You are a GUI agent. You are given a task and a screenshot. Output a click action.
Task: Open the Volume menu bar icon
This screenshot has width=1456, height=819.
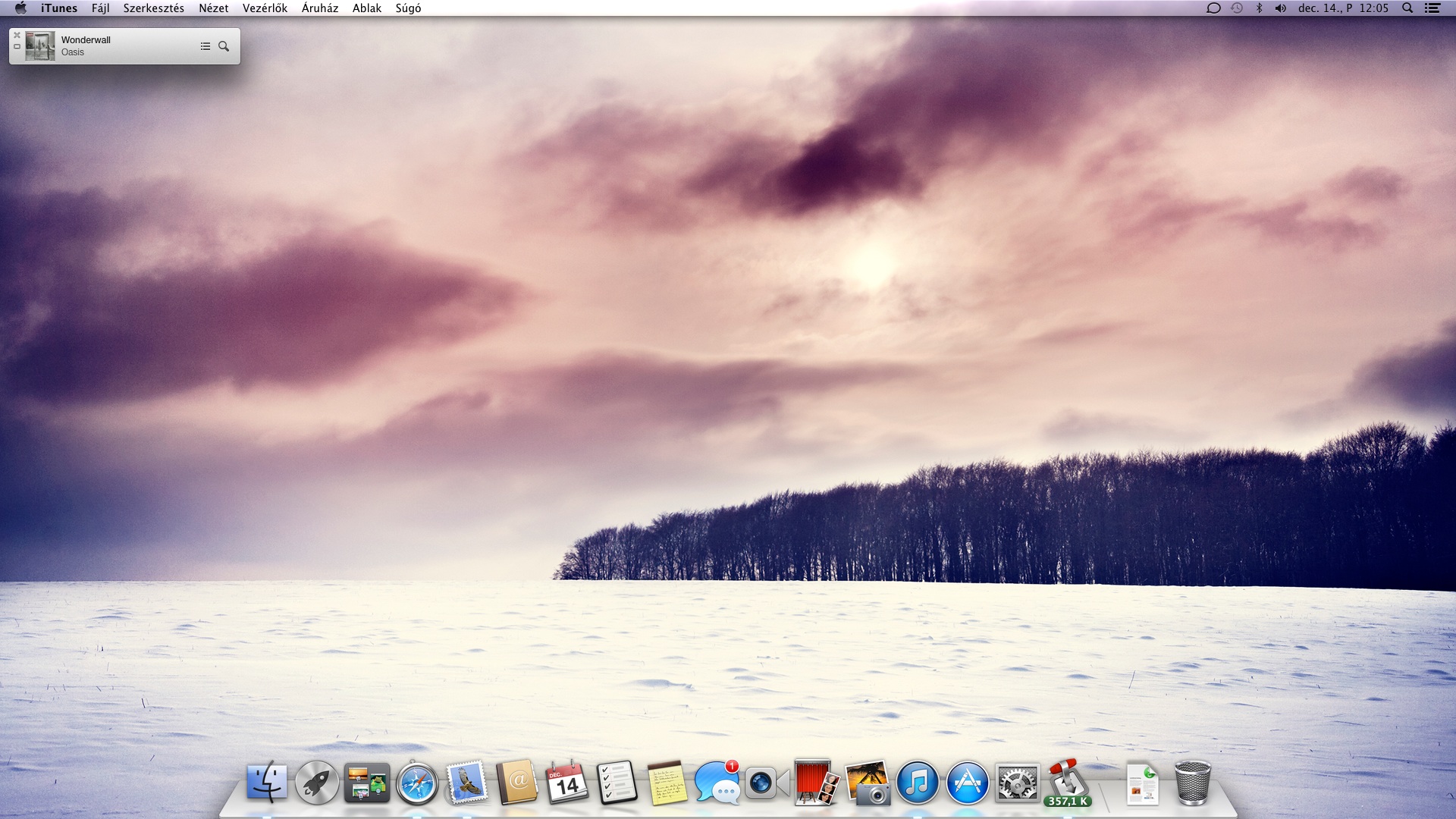(1281, 8)
